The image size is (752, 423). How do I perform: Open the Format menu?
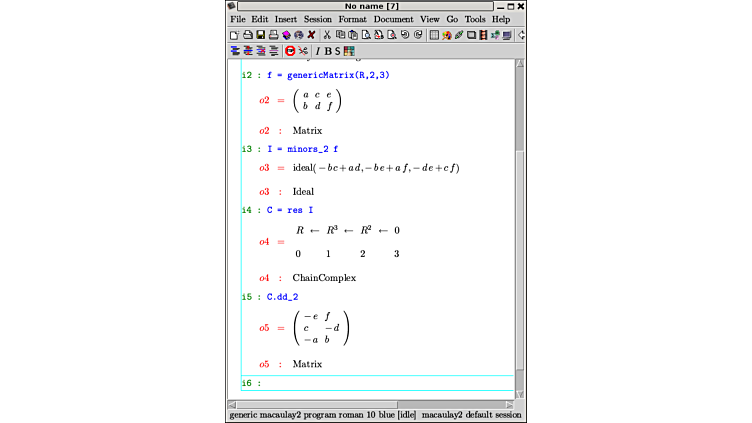click(x=352, y=19)
